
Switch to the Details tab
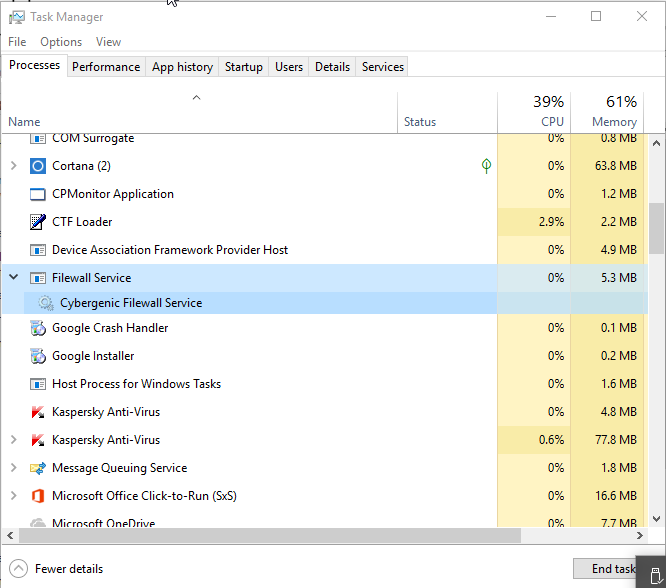point(332,67)
